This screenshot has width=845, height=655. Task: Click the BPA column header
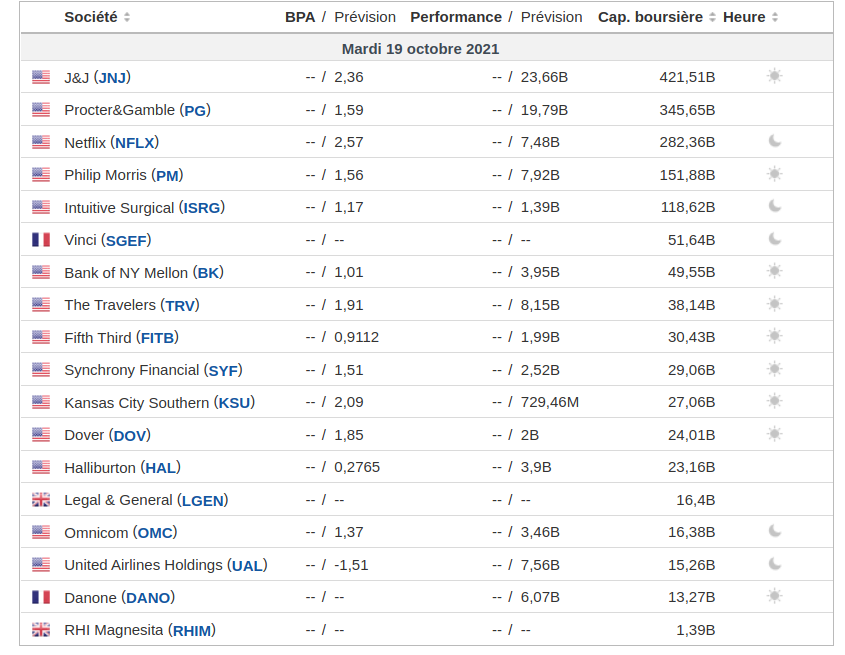click(300, 17)
